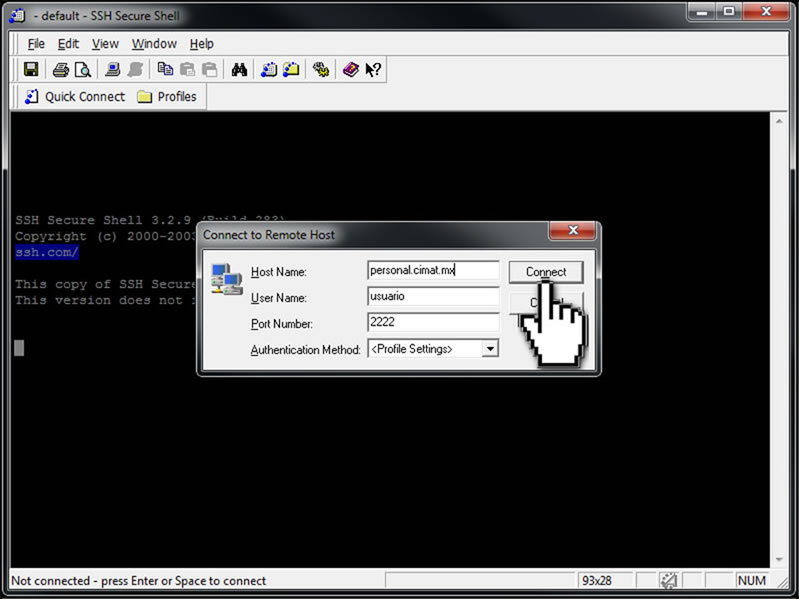The height and width of the screenshot is (600, 800).
Task: Focus the Port Number input field
Action: pyautogui.click(x=433, y=322)
